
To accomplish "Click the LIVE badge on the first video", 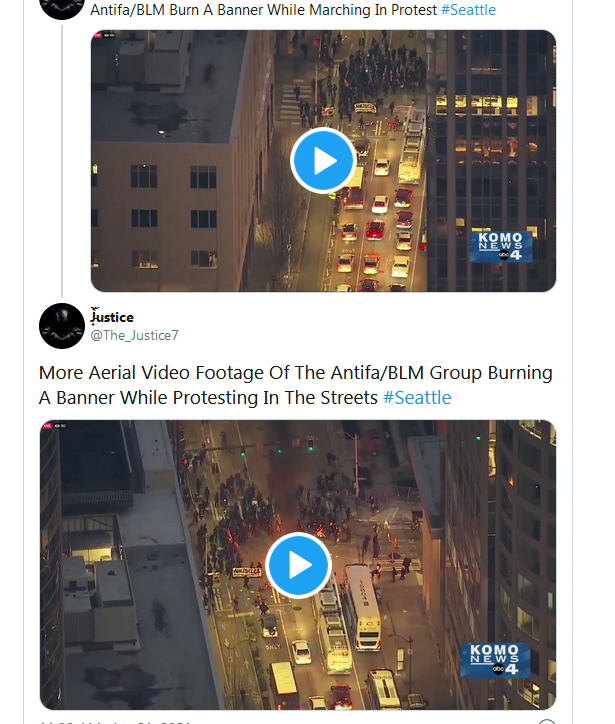I will point(98,35).
